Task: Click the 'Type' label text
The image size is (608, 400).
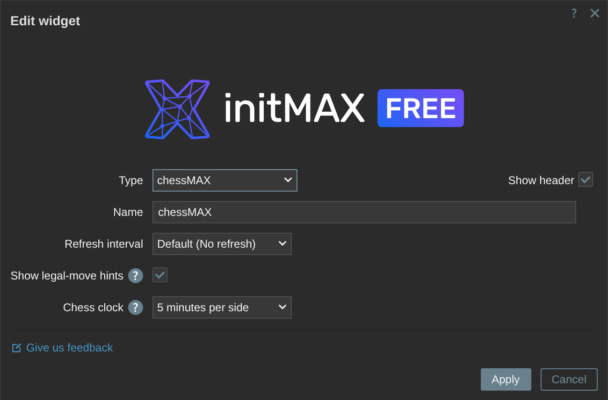Action: coord(131,181)
